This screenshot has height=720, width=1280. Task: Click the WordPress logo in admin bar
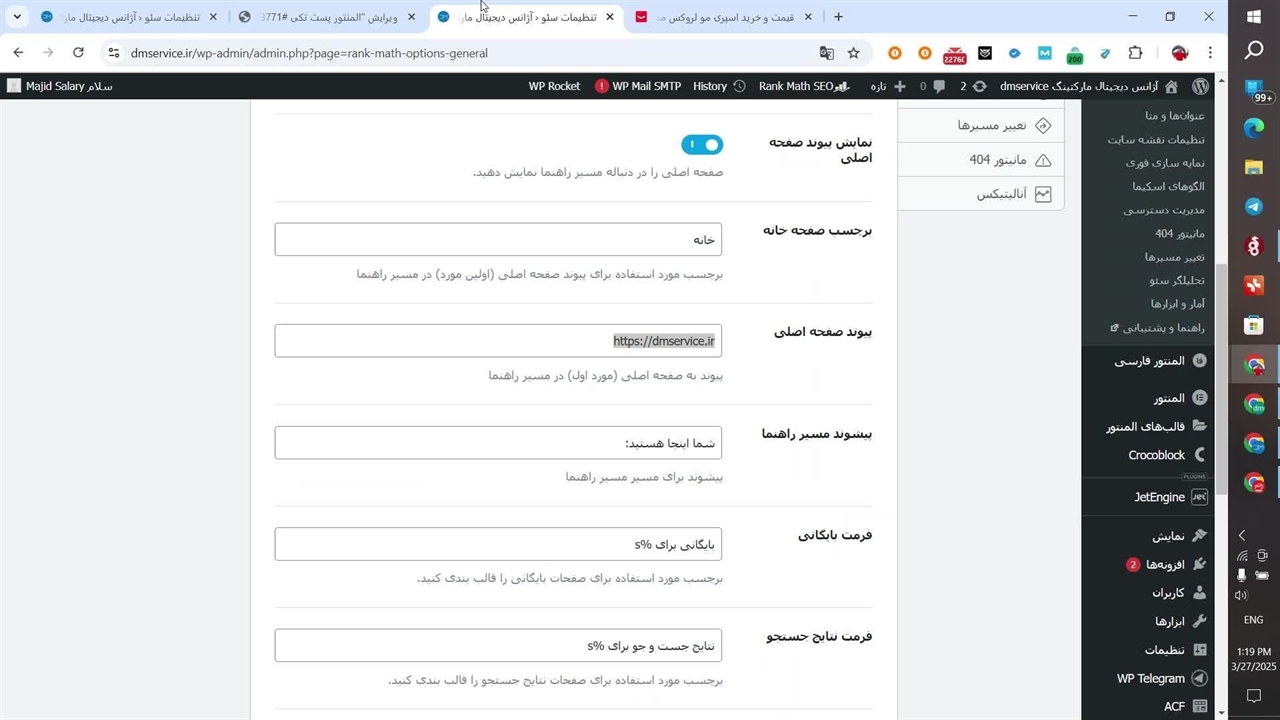click(x=1200, y=86)
